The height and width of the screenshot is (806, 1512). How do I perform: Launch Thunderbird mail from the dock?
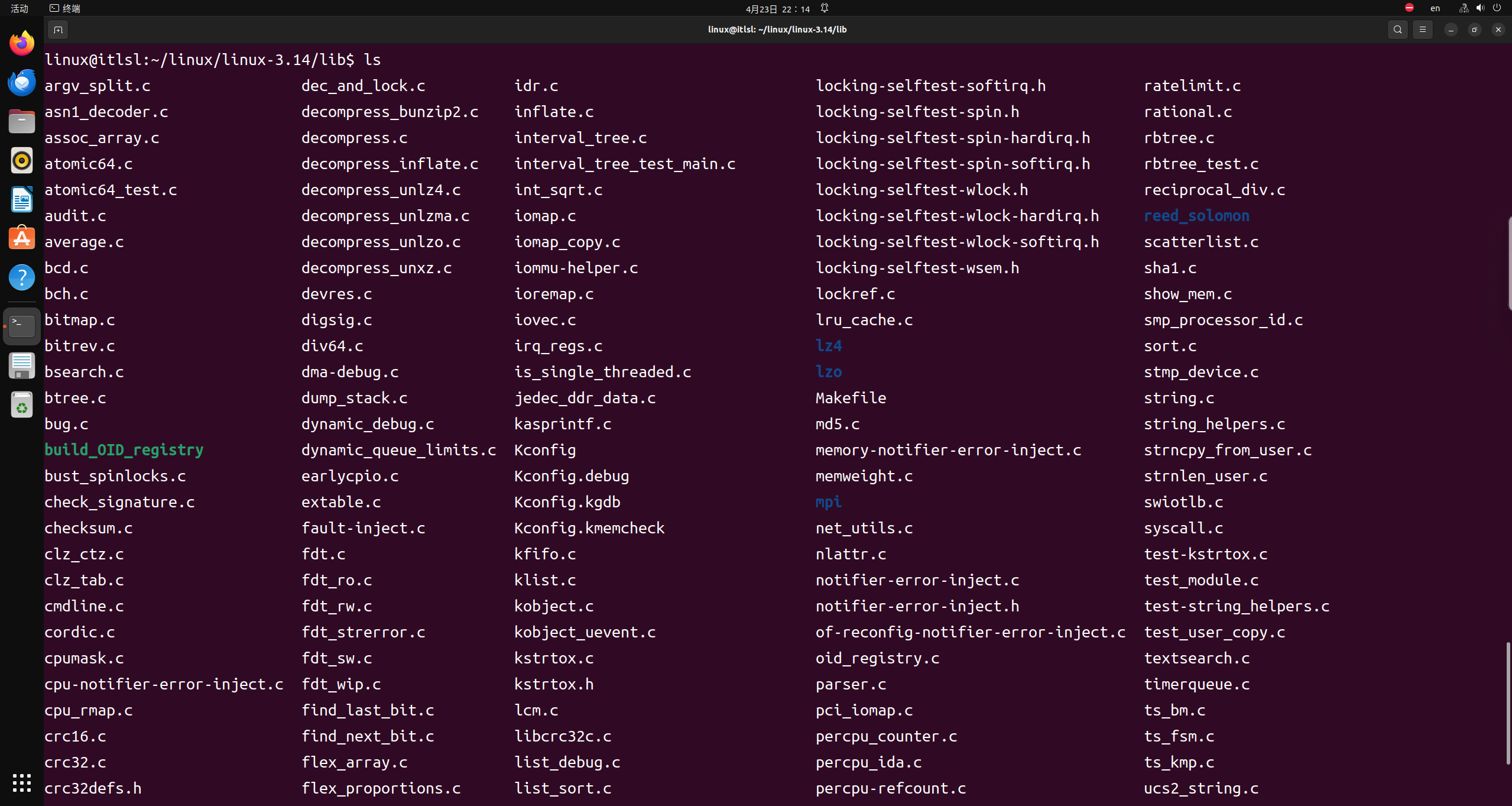[x=22, y=82]
